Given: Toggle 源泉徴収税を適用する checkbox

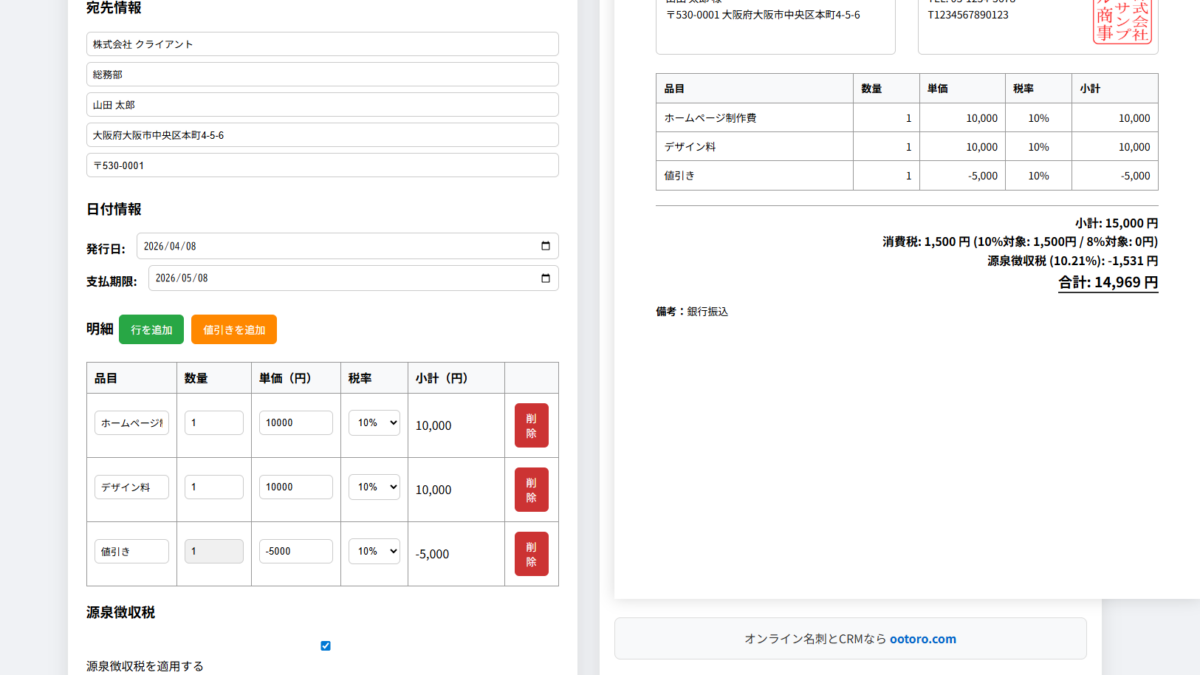Looking at the screenshot, I should pyautogui.click(x=325, y=646).
